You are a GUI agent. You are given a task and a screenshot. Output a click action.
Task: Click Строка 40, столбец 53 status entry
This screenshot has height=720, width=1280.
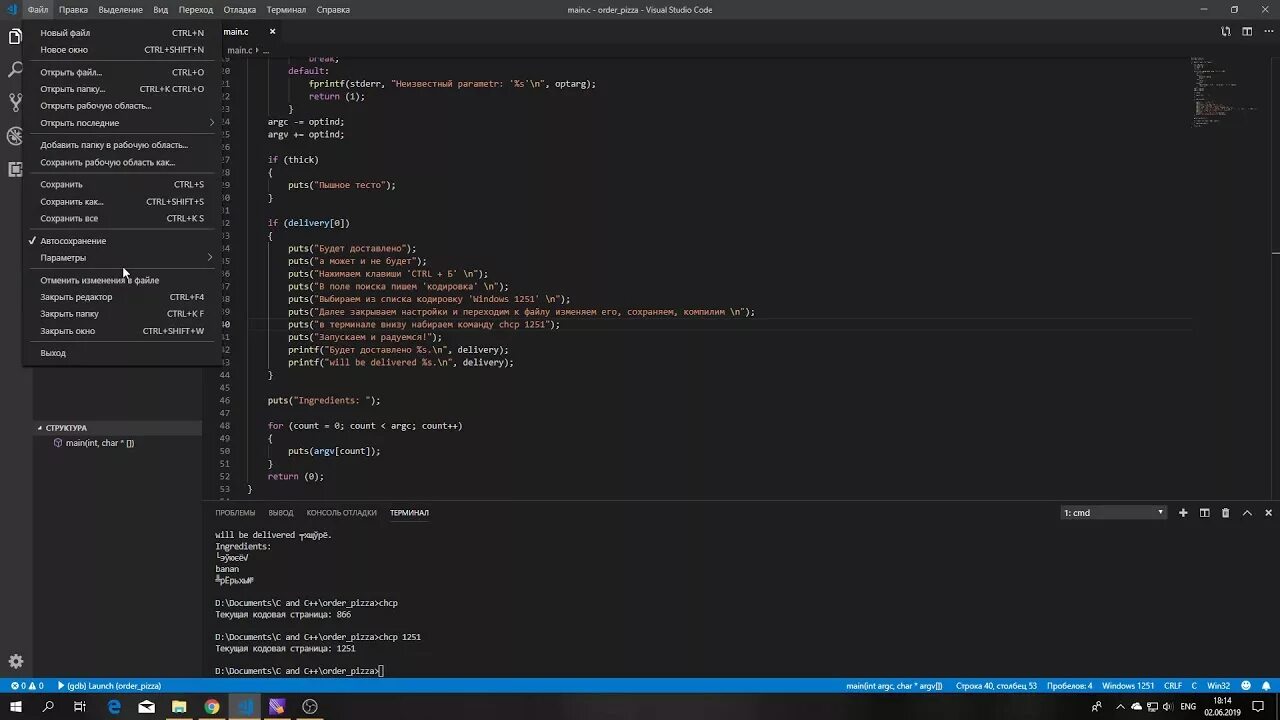996,686
